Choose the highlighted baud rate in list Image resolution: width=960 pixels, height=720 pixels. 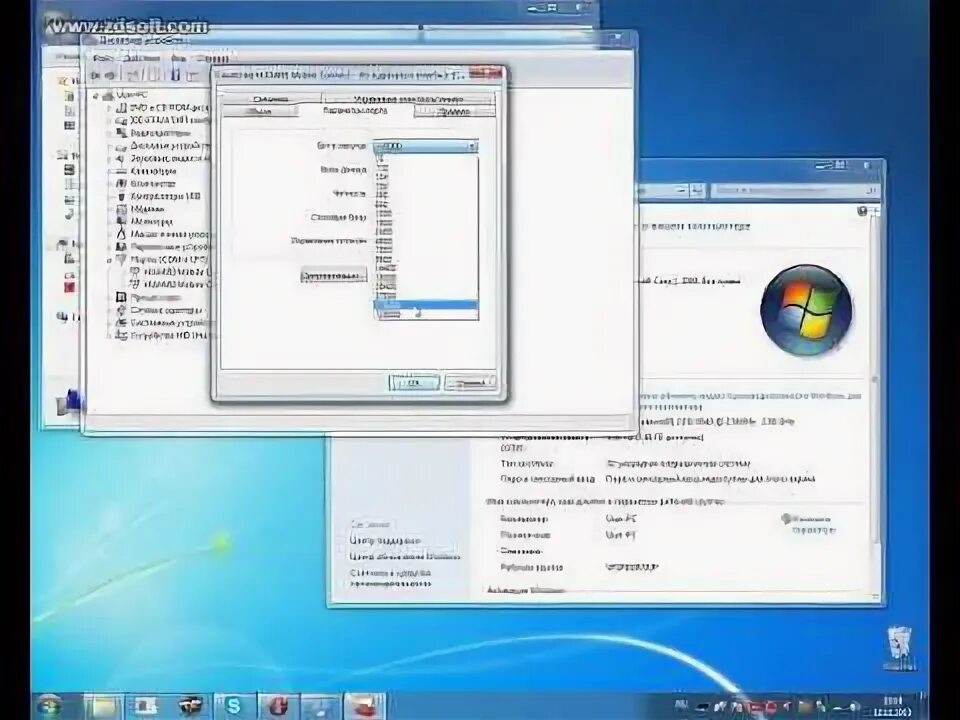426,304
